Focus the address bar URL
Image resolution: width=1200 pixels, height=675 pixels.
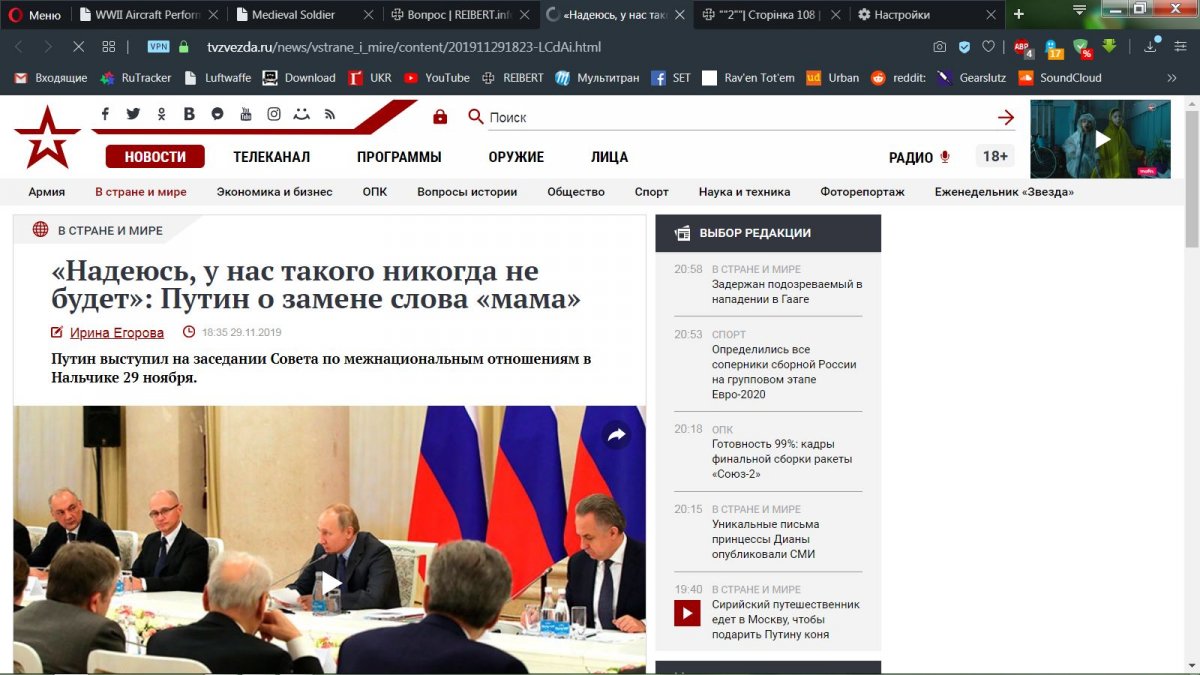click(x=403, y=47)
